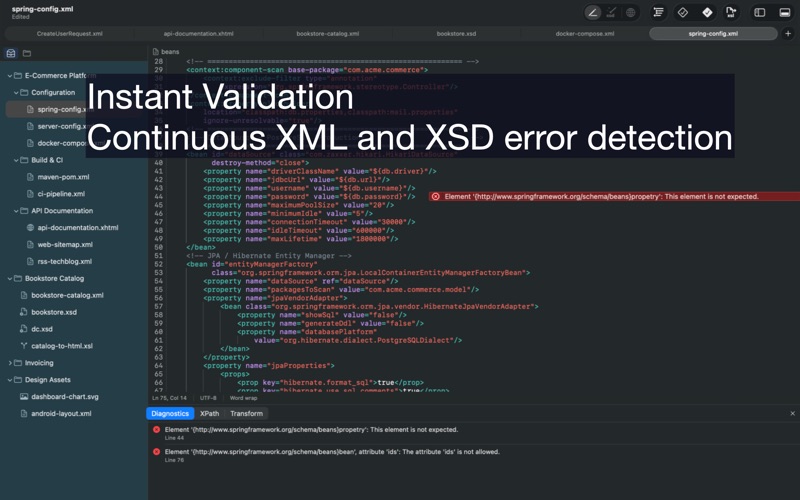Click the beans breadcrumb document icon
The width and height of the screenshot is (800, 500).
pyautogui.click(x=156, y=52)
